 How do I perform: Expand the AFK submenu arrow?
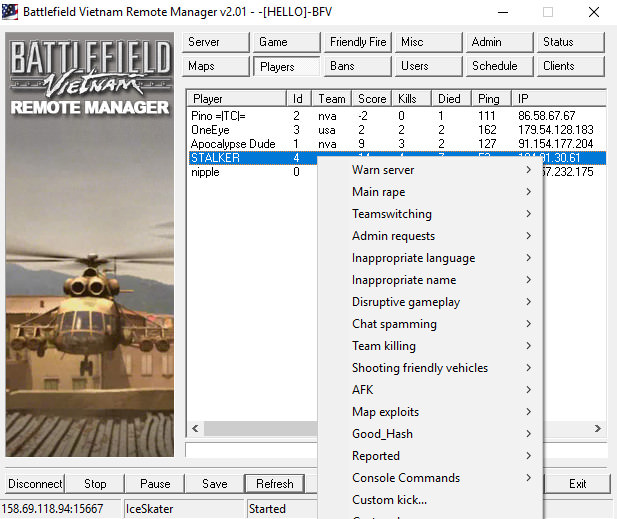[527, 390]
